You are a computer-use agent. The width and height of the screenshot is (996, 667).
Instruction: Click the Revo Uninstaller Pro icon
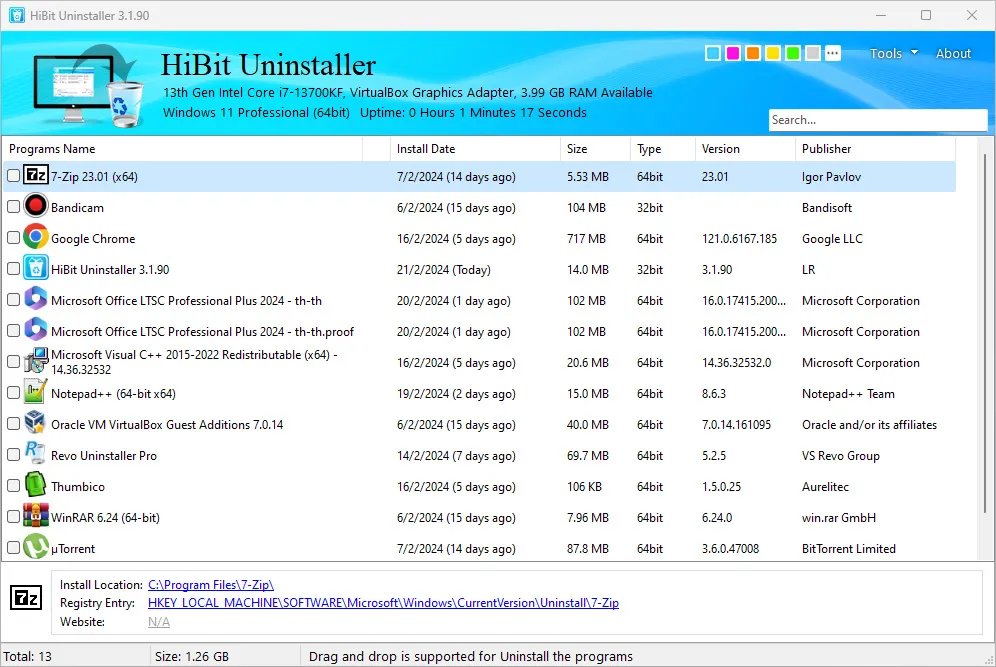coord(36,454)
